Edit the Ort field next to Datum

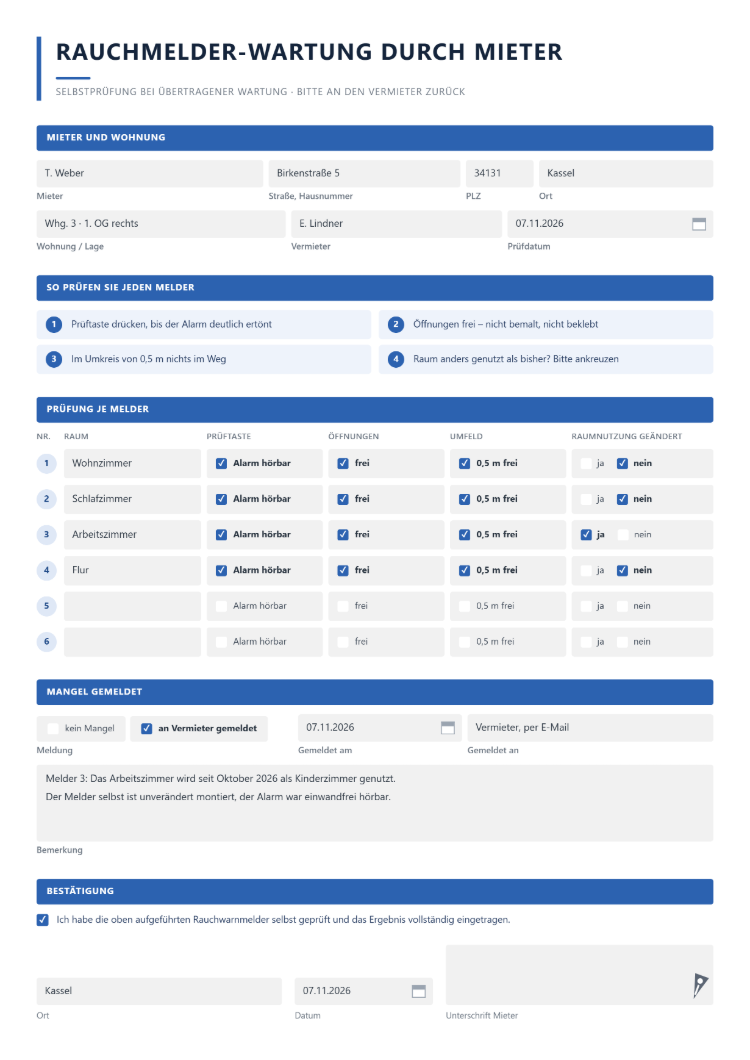(x=159, y=991)
